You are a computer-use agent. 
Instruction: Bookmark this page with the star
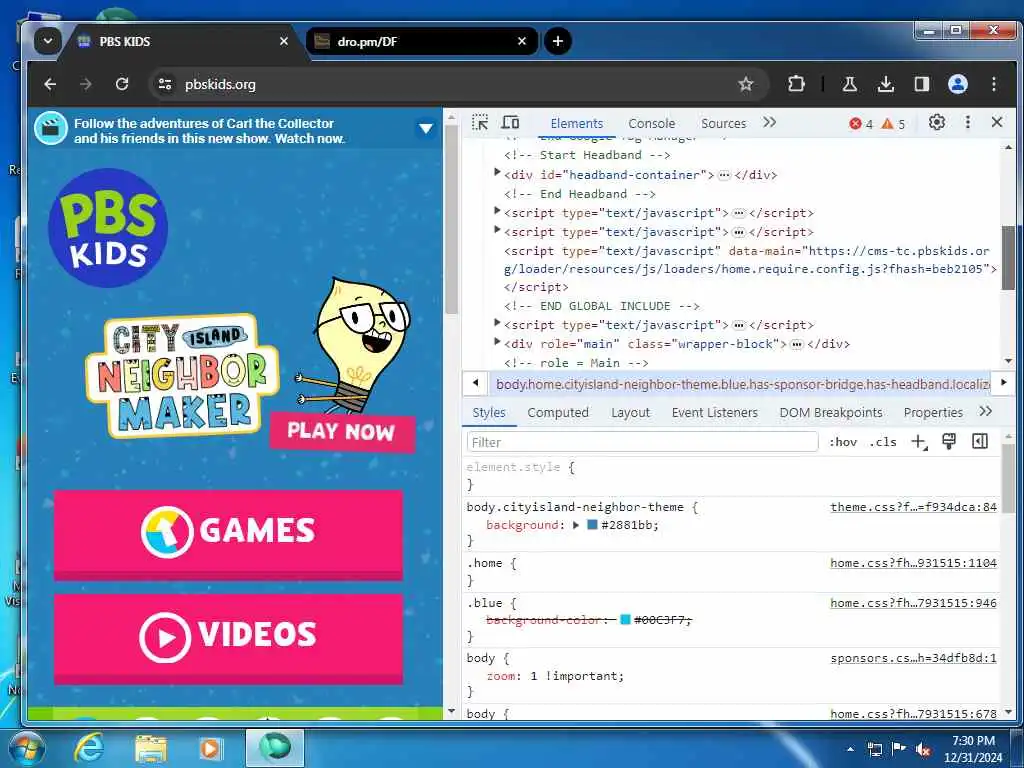(x=746, y=84)
